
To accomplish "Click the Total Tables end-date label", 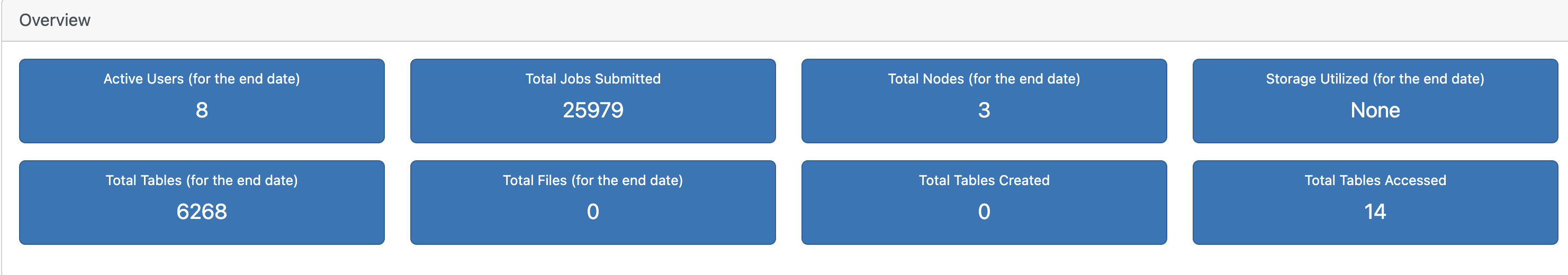I will [x=202, y=181].
